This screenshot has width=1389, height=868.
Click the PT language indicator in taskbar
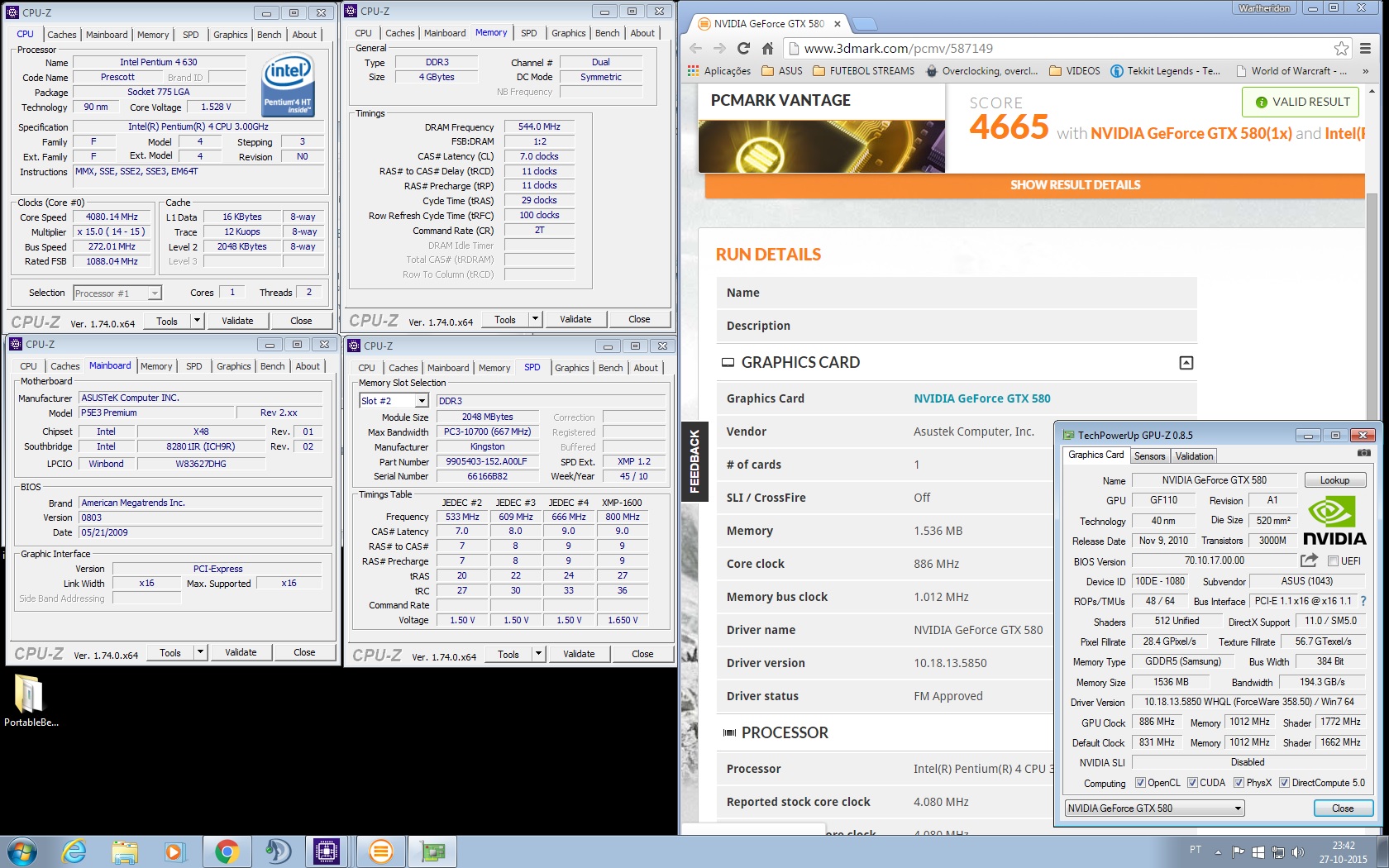(1195, 850)
